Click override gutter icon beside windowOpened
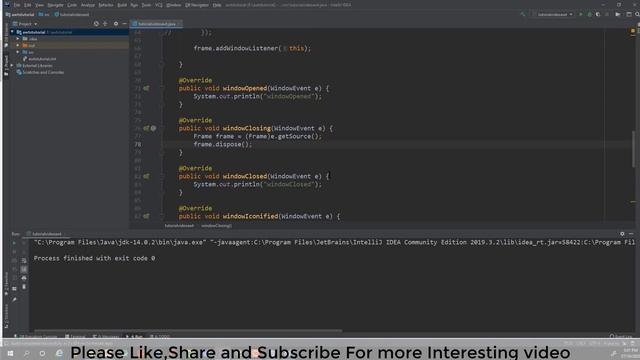Screen dimensions: 640x360 [x=146, y=88]
